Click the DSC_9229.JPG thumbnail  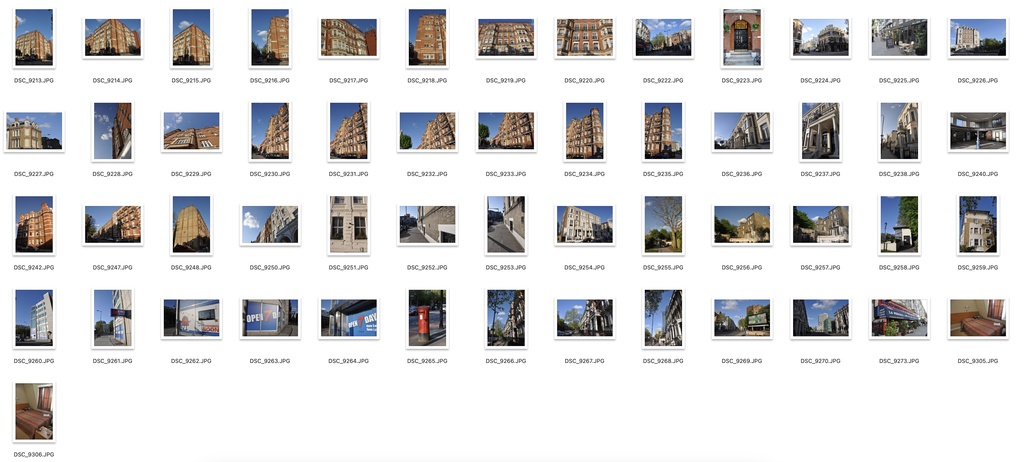click(x=191, y=131)
